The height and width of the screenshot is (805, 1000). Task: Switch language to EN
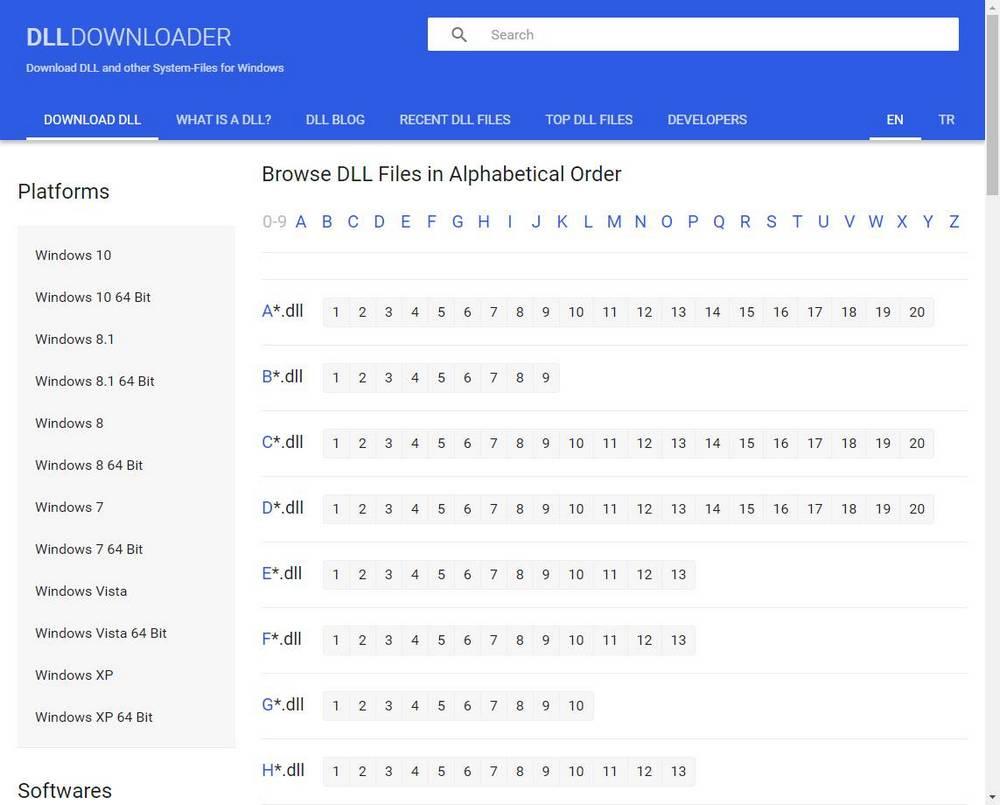pos(895,119)
